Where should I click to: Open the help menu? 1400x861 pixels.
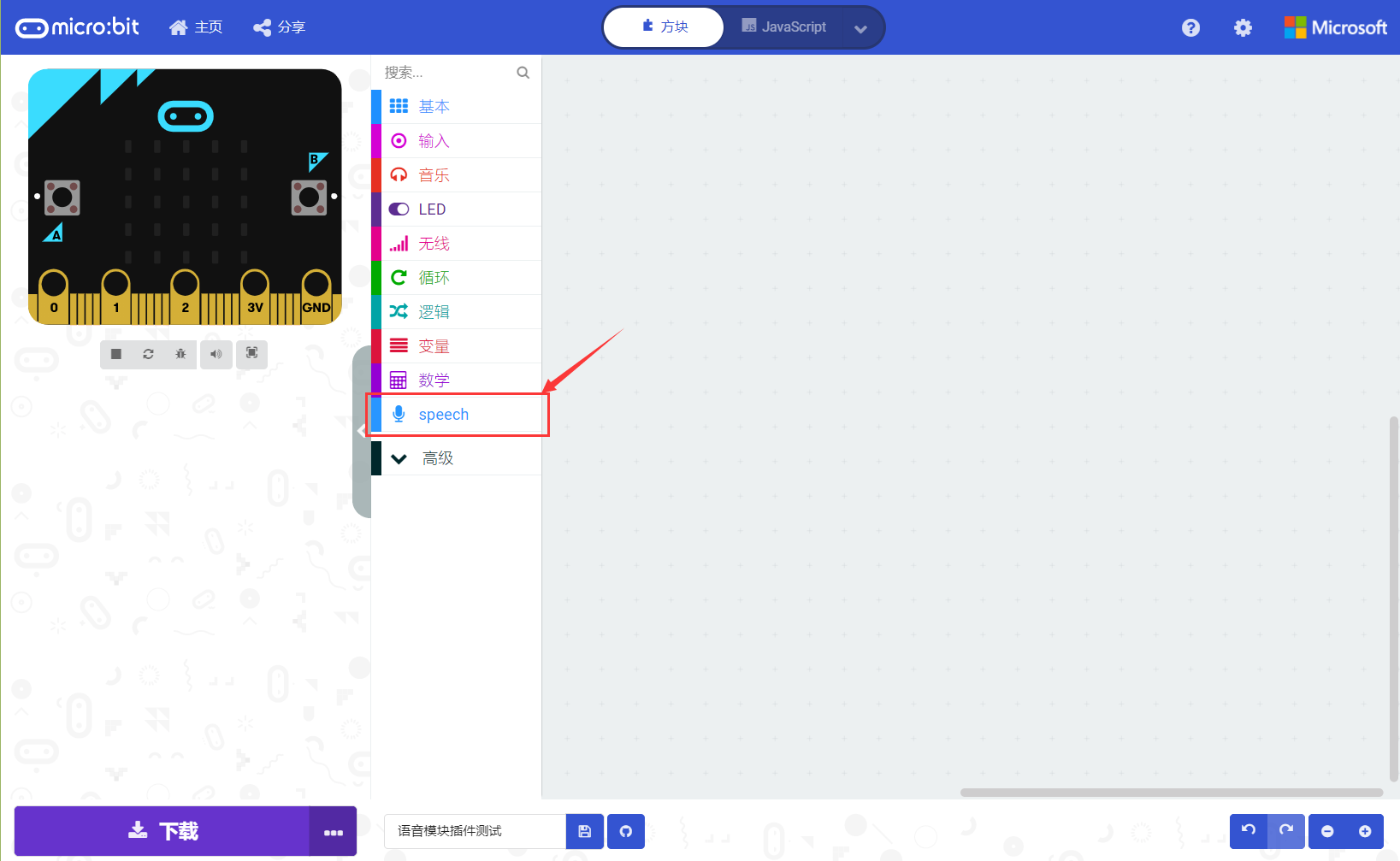(1190, 27)
